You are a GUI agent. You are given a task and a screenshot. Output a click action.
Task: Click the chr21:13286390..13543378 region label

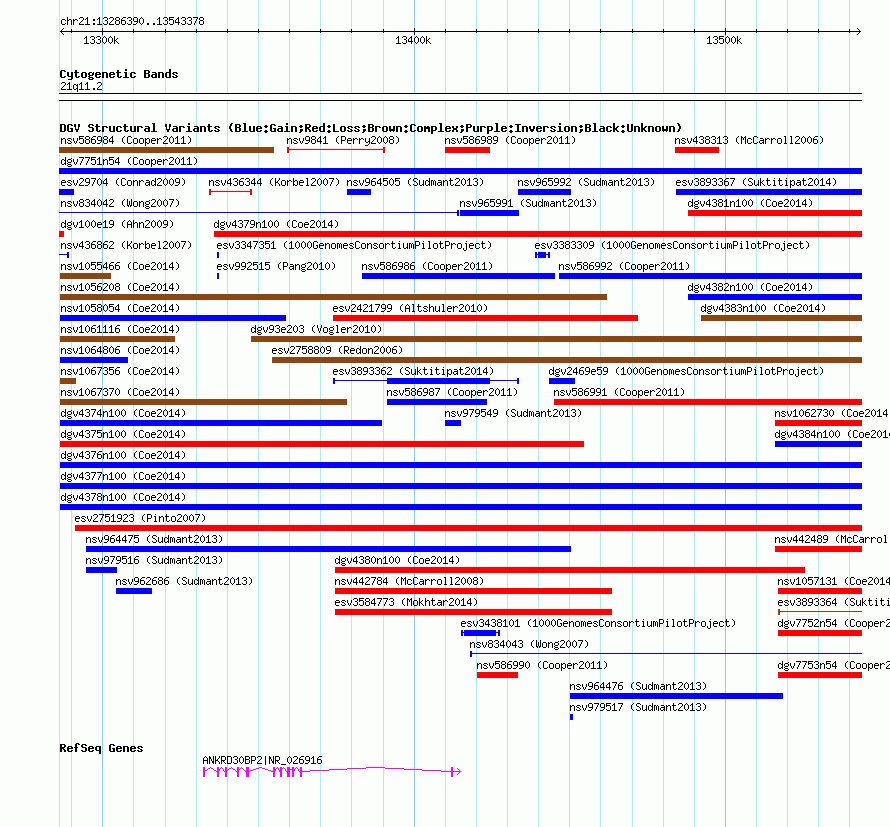(132, 21)
